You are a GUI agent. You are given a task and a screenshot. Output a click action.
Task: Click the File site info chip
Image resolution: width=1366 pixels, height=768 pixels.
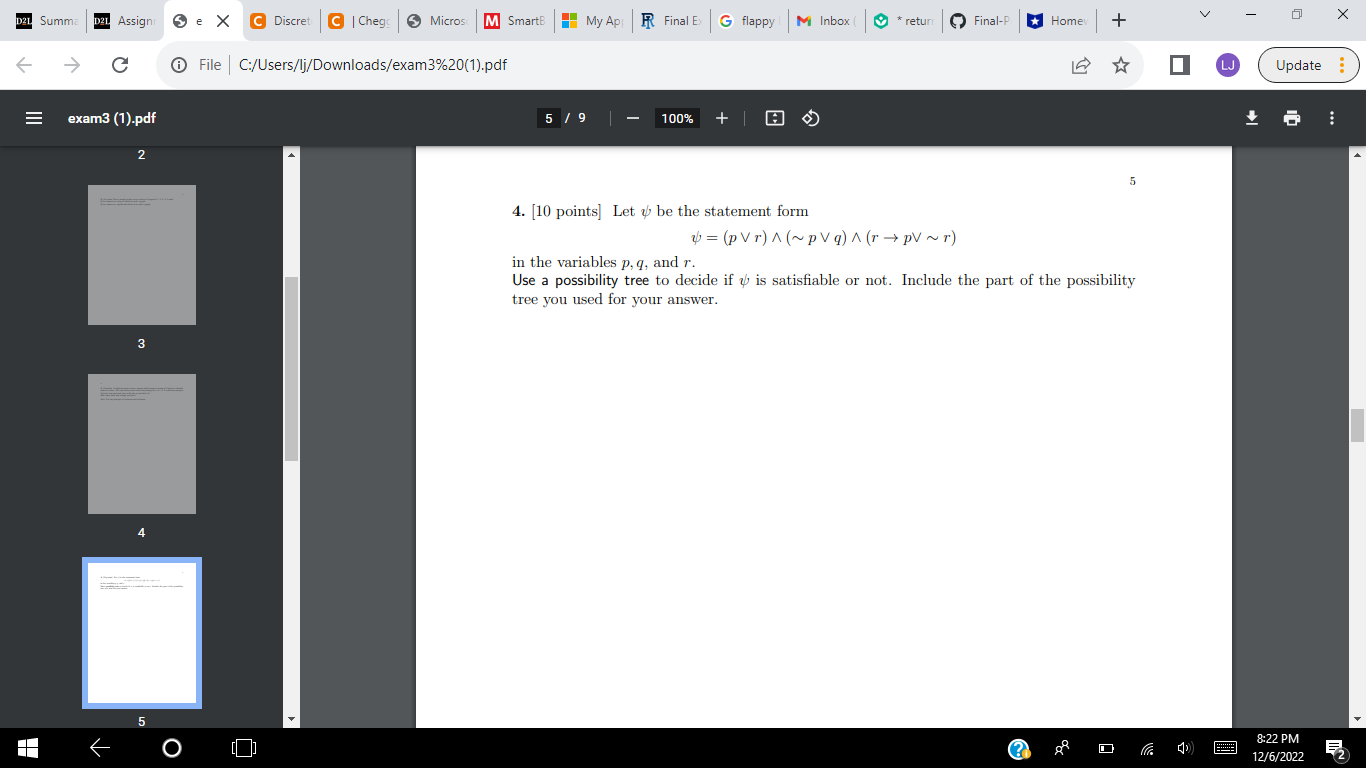pos(198,65)
